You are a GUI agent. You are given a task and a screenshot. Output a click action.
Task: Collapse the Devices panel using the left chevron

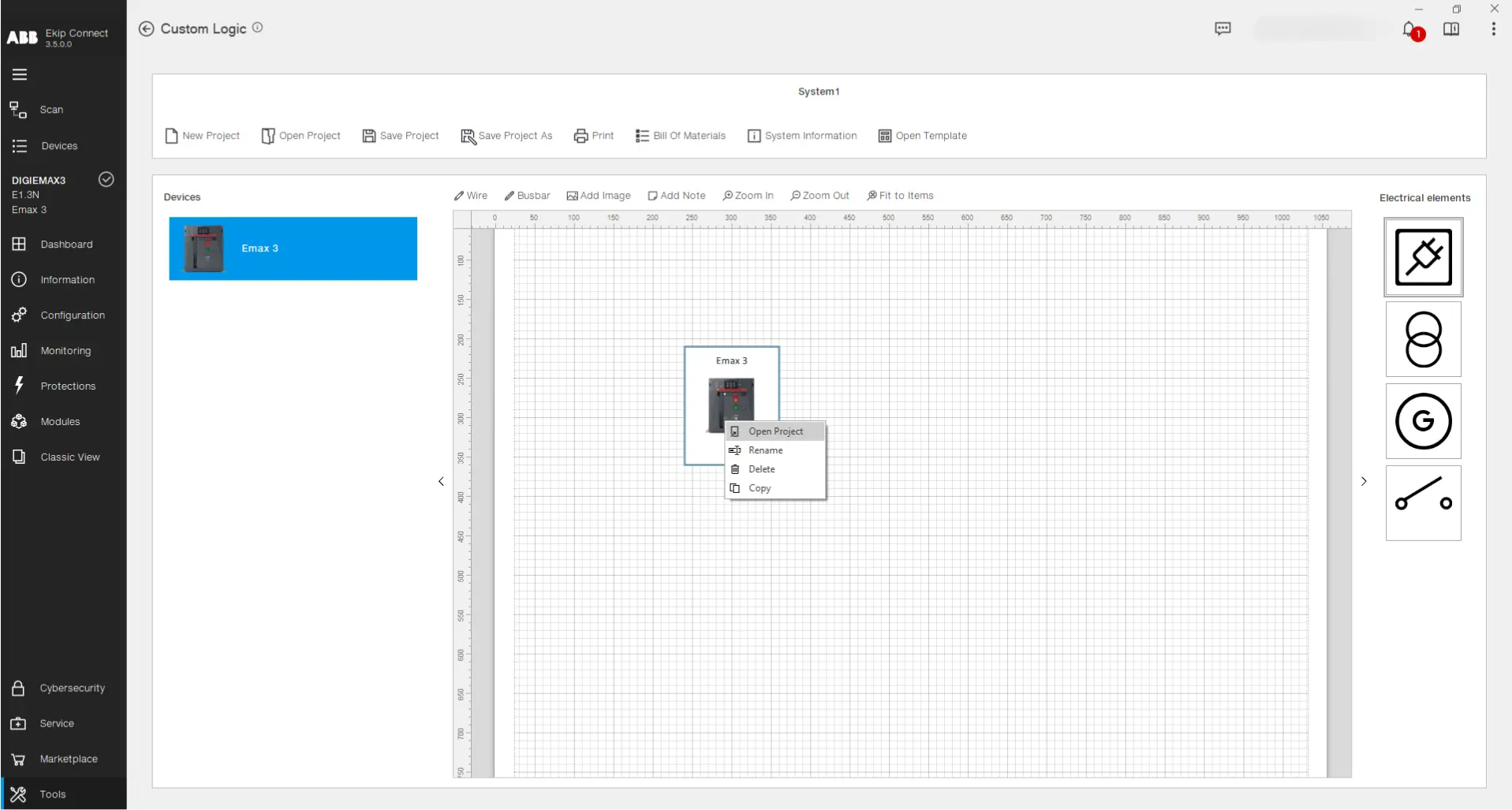[x=439, y=481]
